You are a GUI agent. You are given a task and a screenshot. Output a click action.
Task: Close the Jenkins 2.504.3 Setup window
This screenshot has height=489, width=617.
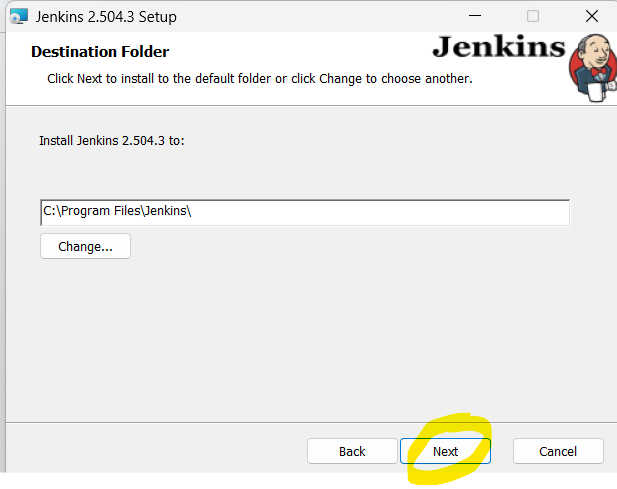592,16
